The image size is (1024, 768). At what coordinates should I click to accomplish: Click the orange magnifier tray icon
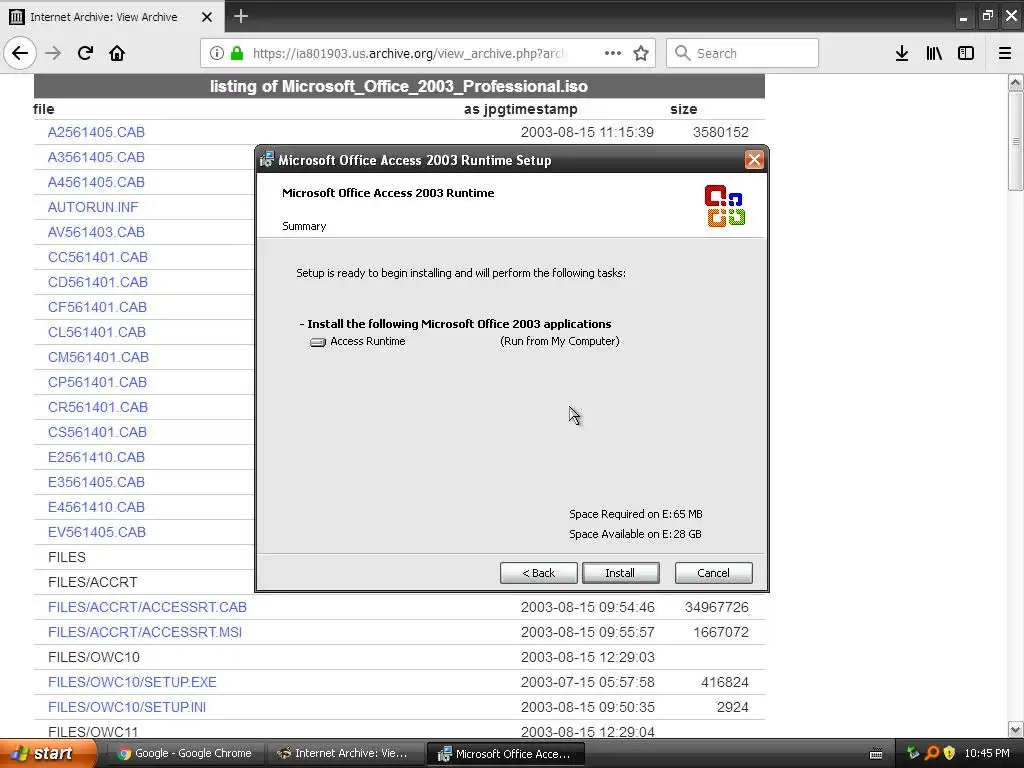[x=932, y=753]
